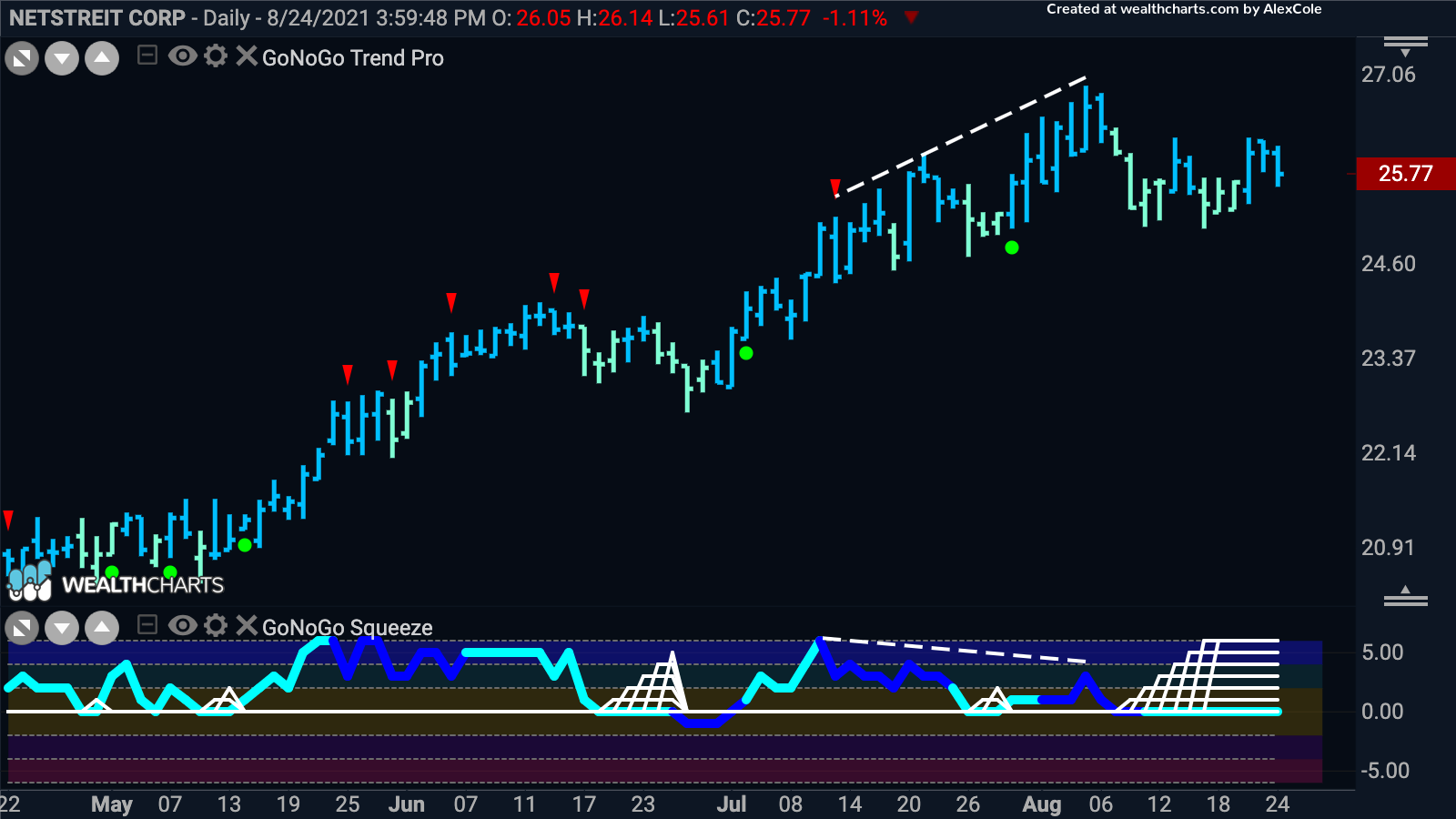The width and height of the screenshot is (1456, 819).
Task: Collapse the GoNoGo Trend Pro indicator
Action: point(147,56)
